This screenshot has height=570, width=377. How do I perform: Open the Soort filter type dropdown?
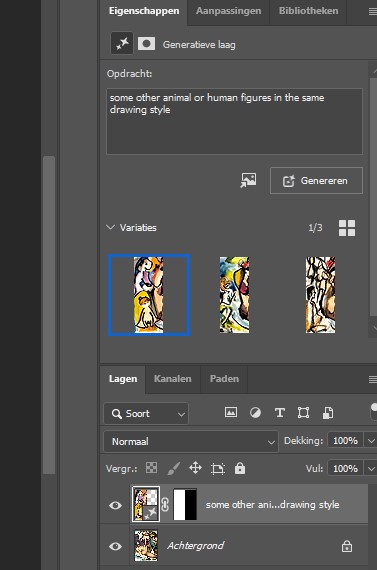coord(146,413)
